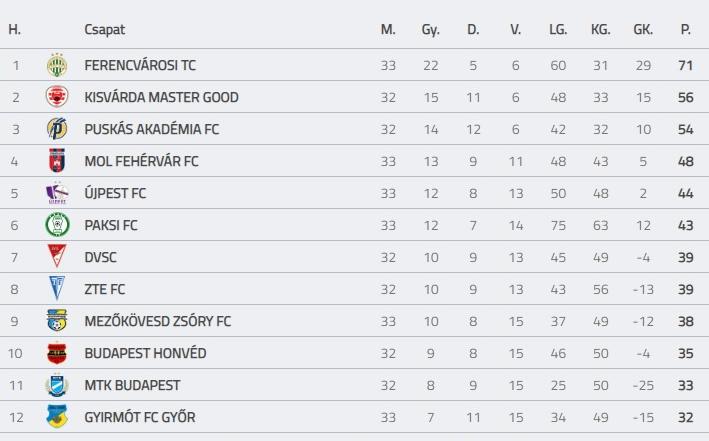The height and width of the screenshot is (441, 709).
Task: Sort by the Csapat column header
Action: pos(104,29)
